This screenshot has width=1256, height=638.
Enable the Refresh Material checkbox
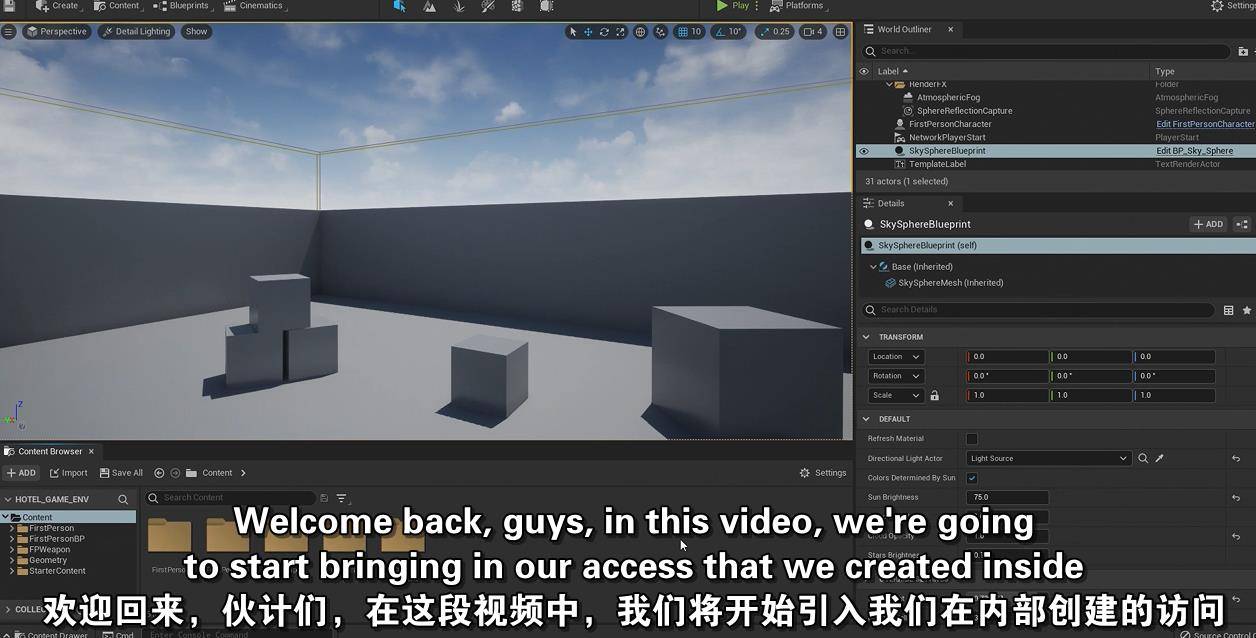pyautogui.click(x=972, y=439)
